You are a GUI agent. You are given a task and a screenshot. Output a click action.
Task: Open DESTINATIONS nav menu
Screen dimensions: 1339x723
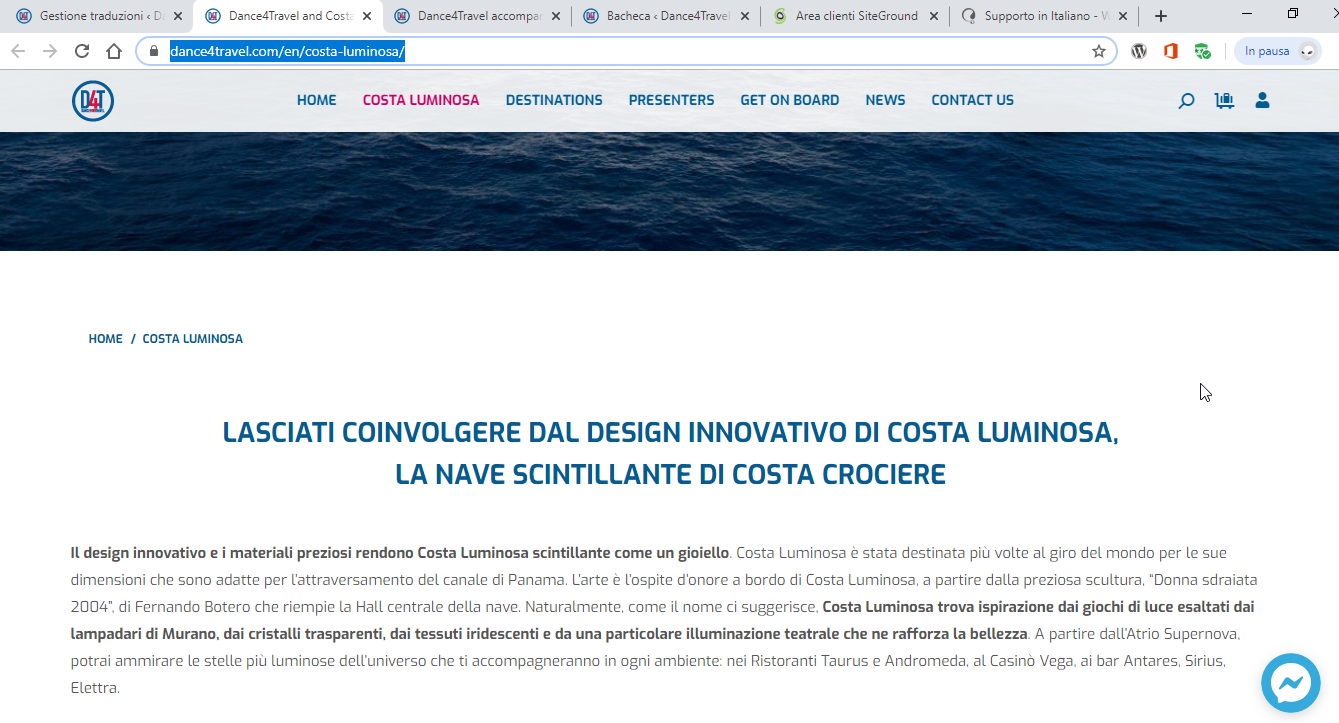(554, 100)
